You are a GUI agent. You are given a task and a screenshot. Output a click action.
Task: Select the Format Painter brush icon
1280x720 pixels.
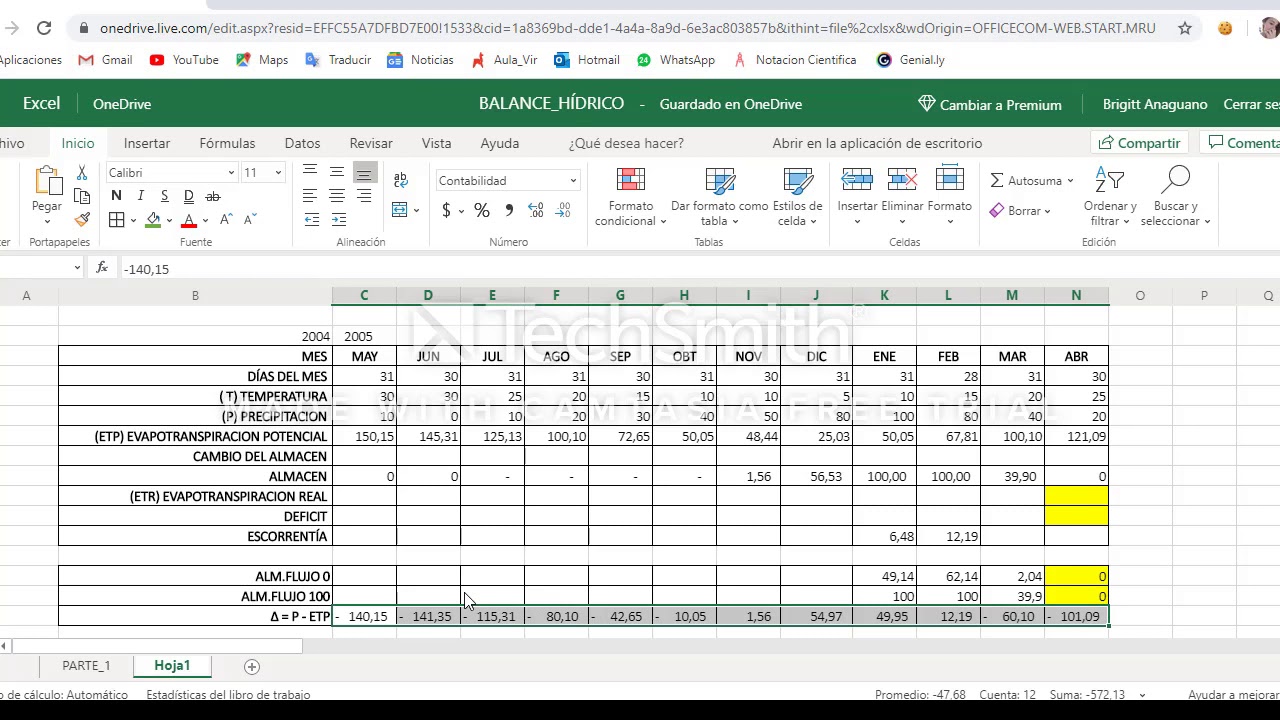coord(82,219)
